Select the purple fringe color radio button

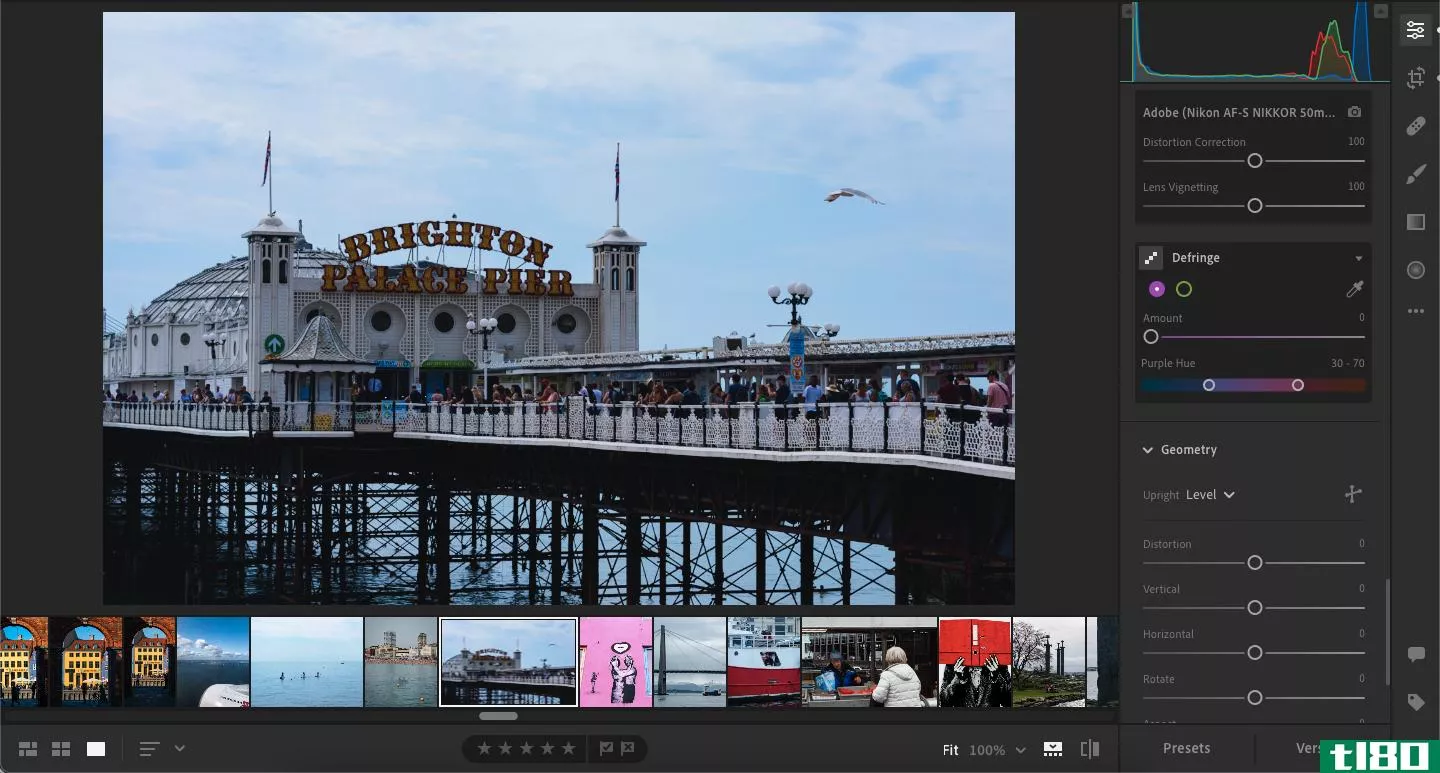coord(1157,289)
